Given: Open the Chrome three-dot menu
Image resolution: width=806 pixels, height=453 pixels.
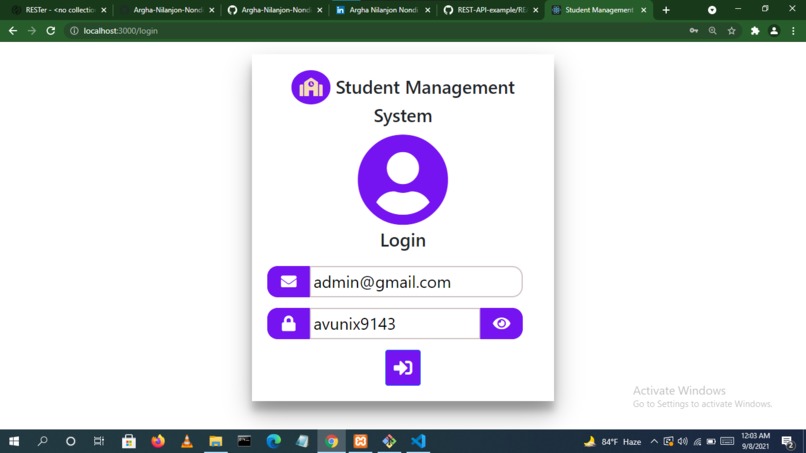Looking at the screenshot, I should point(793,31).
